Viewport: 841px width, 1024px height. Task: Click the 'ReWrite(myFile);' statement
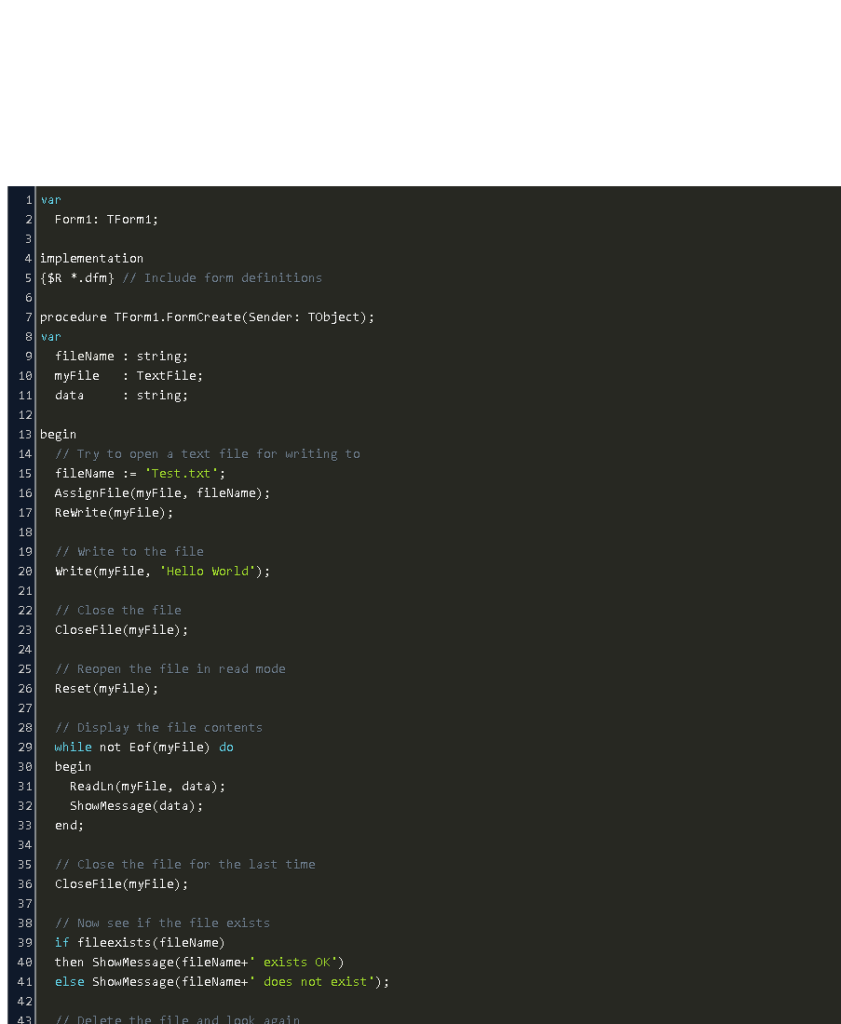click(x=114, y=513)
